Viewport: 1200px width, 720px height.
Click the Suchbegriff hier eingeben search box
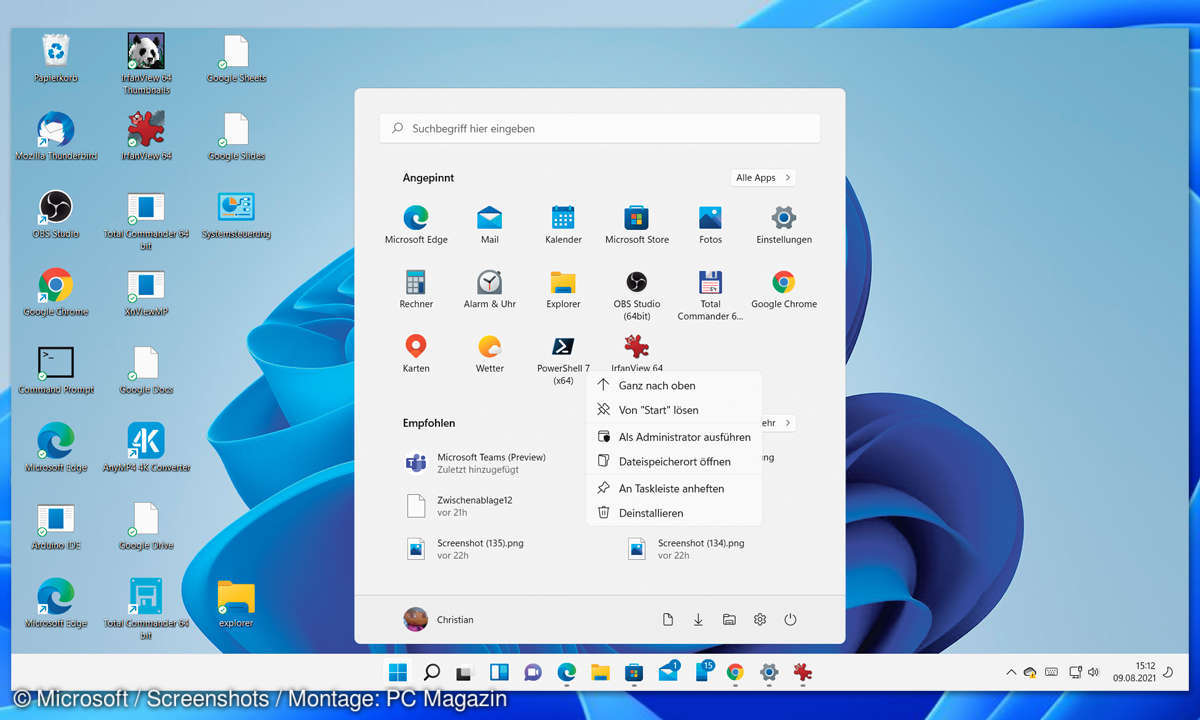pos(600,129)
